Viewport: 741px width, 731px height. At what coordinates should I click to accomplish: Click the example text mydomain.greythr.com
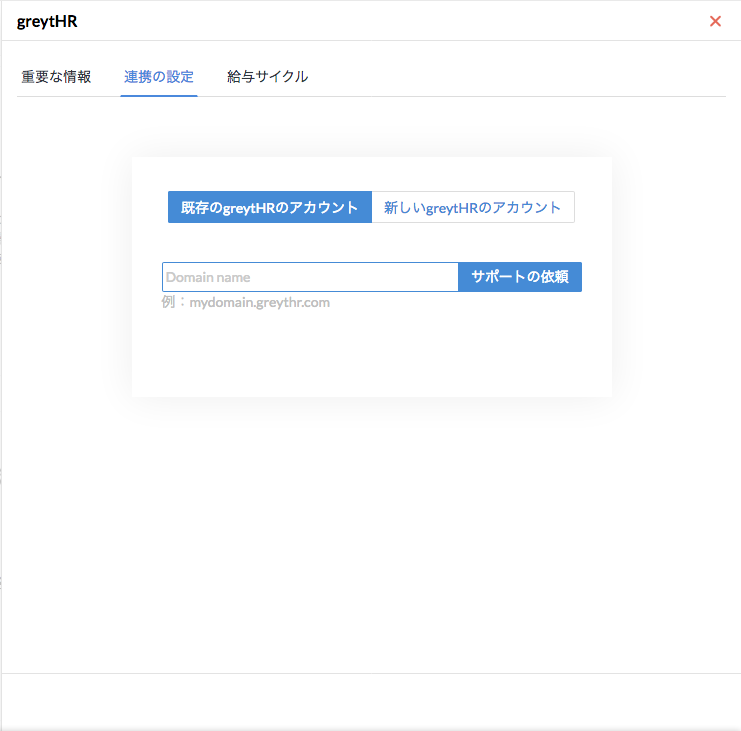click(x=259, y=302)
